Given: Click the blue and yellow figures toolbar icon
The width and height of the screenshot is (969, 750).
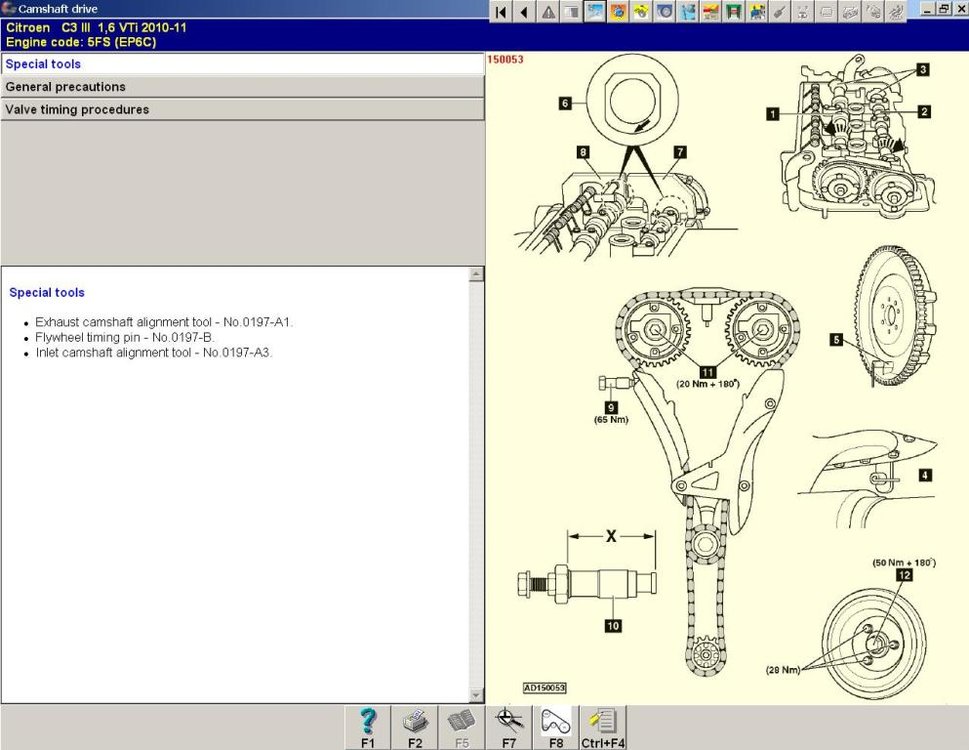Looking at the screenshot, I should click(x=758, y=11).
